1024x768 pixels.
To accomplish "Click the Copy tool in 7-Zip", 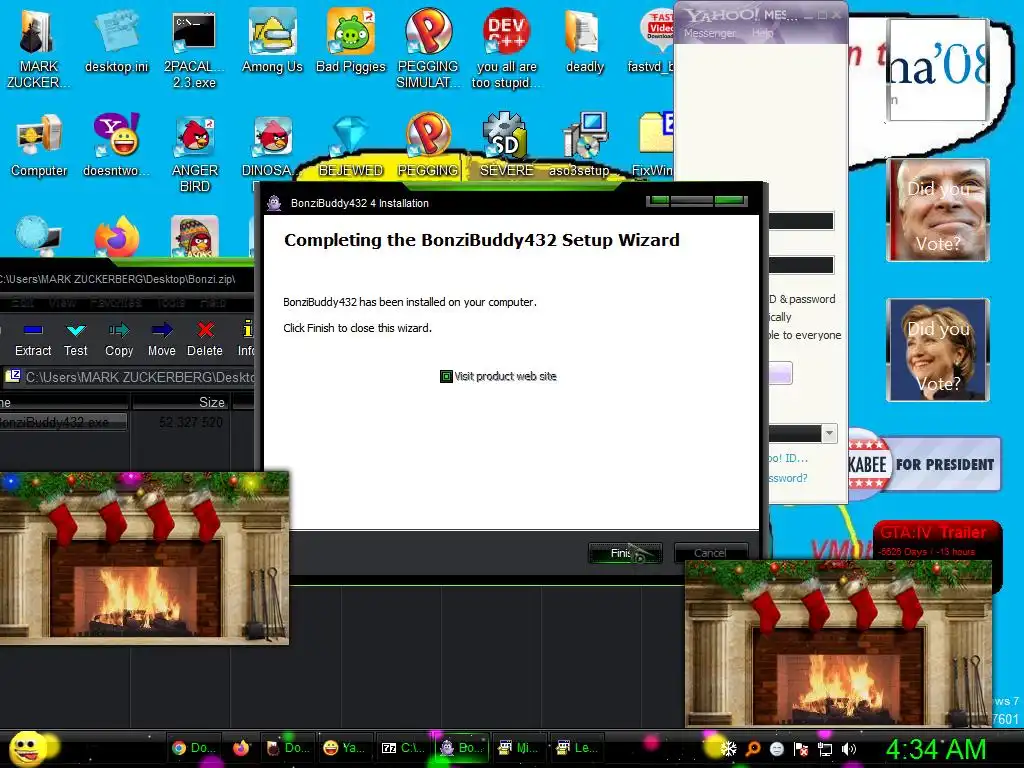I will (119, 340).
